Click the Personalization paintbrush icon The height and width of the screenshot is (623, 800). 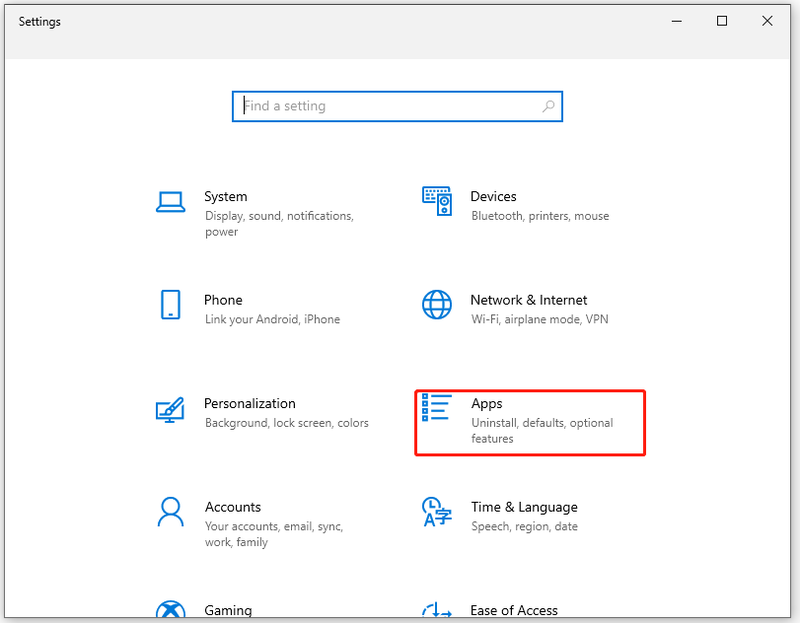coord(170,409)
